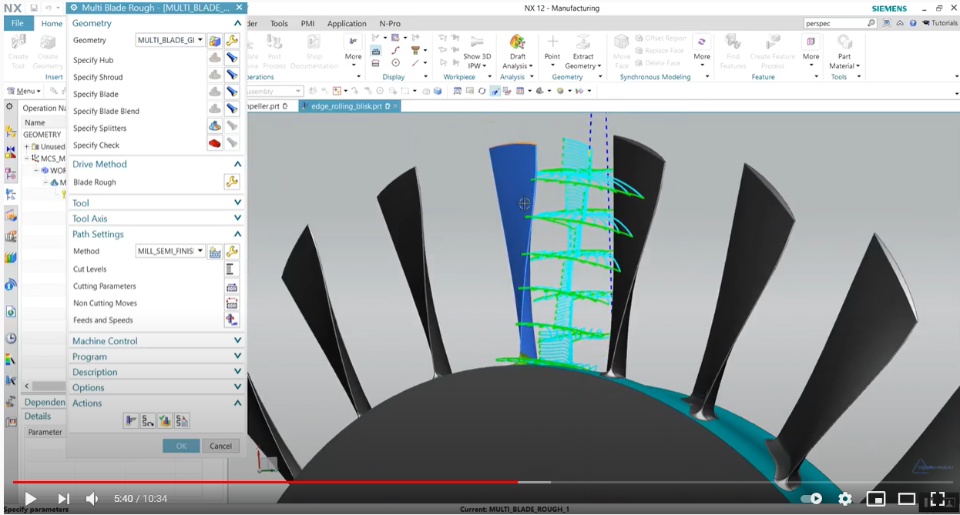
Task: Open the MILL_SEMI_FINISH method dropdown
Action: [x=170, y=251]
